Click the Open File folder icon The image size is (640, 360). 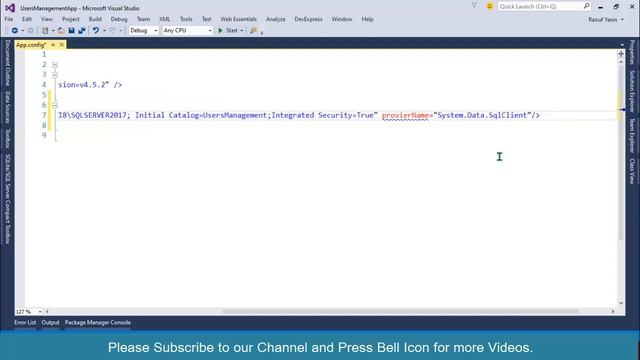pyautogui.click(x=61, y=31)
